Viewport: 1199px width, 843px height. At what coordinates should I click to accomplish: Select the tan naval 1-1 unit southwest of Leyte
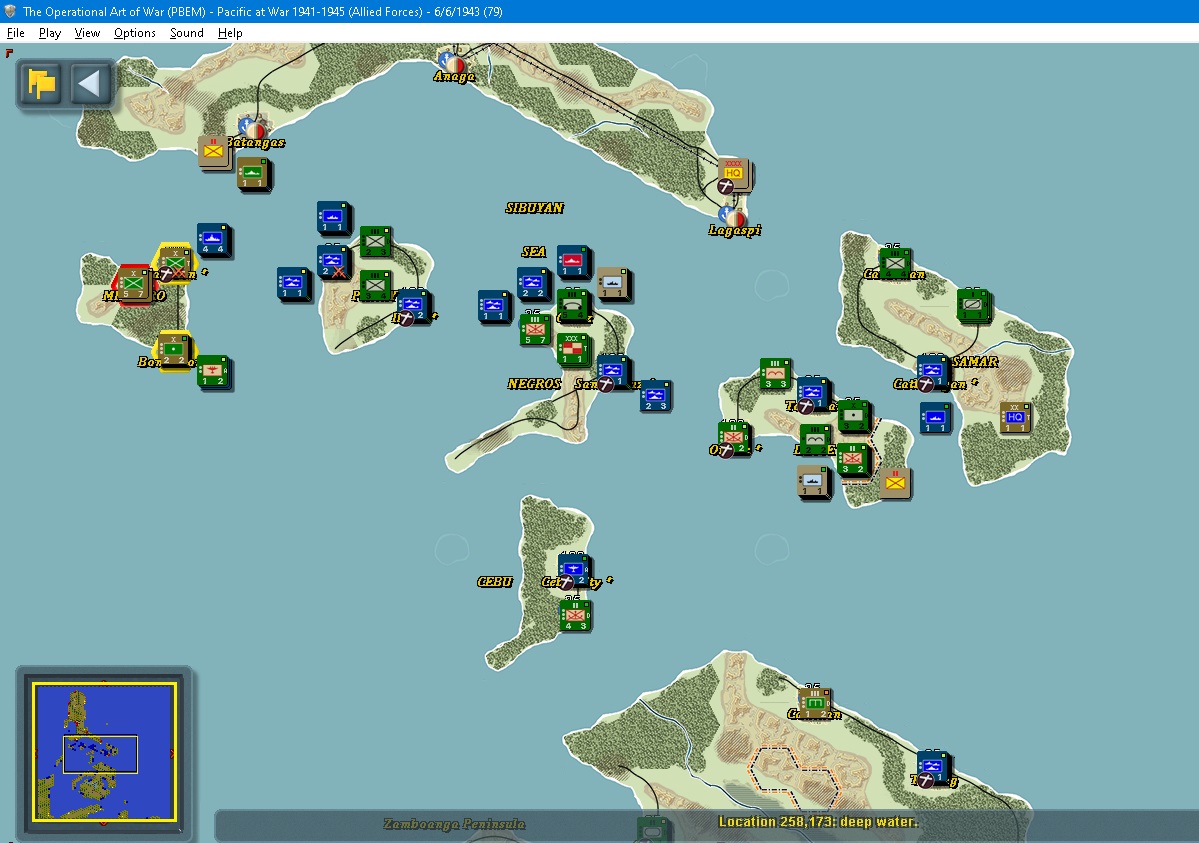pos(813,483)
